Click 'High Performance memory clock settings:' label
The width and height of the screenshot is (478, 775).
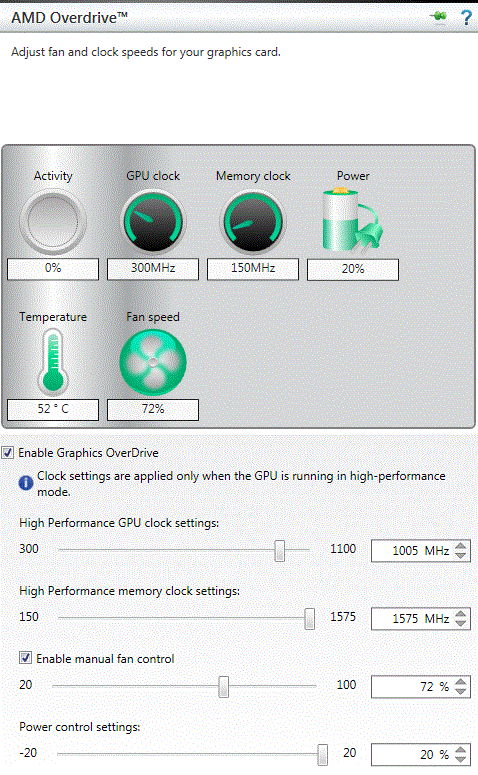point(130,591)
